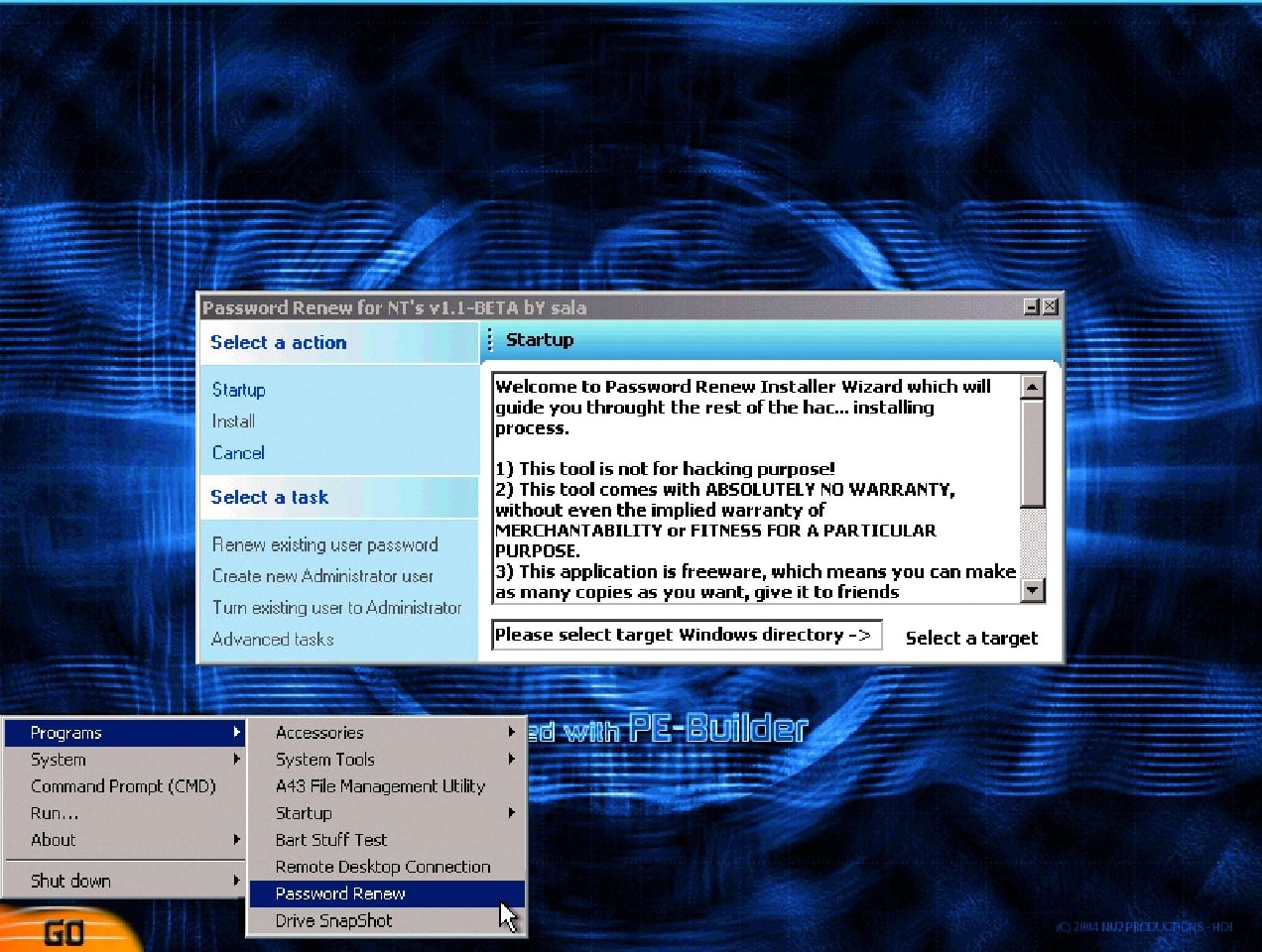Select "Create new Administrator user" task
Viewport: 1262px width, 952px height.
pyautogui.click(x=322, y=576)
